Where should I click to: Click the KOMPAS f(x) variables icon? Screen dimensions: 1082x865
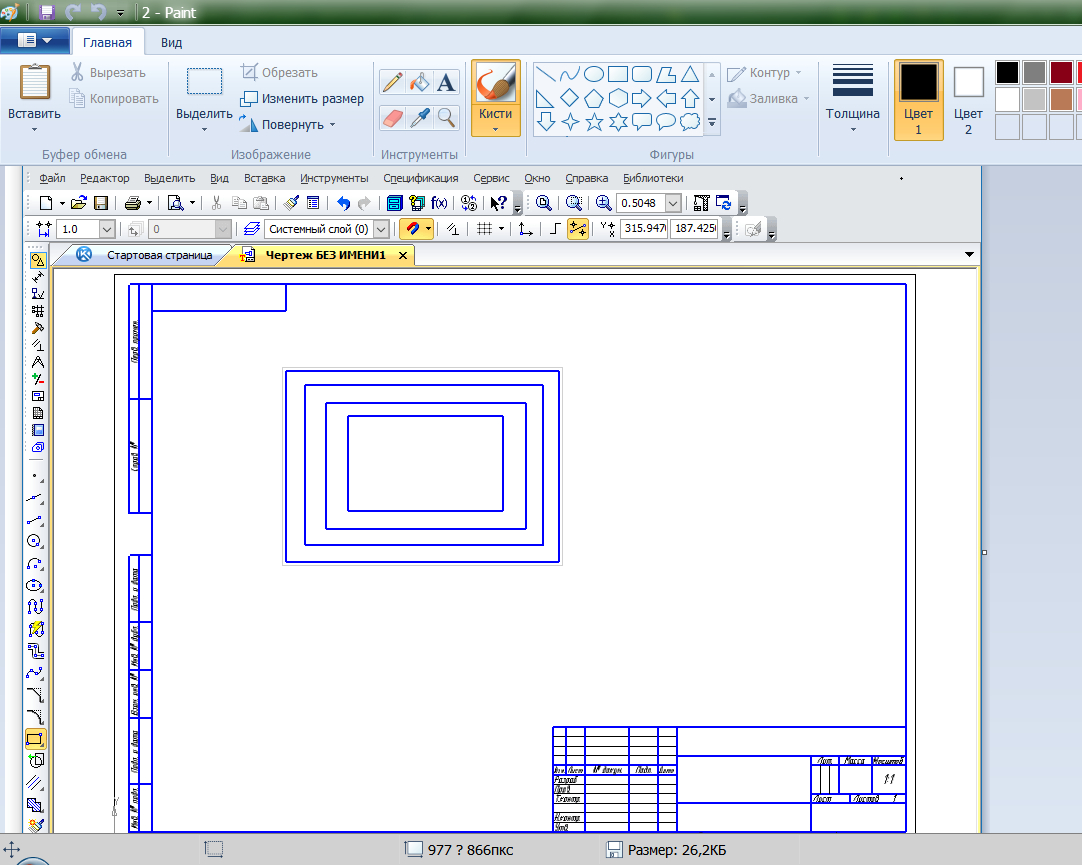pyautogui.click(x=439, y=203)
